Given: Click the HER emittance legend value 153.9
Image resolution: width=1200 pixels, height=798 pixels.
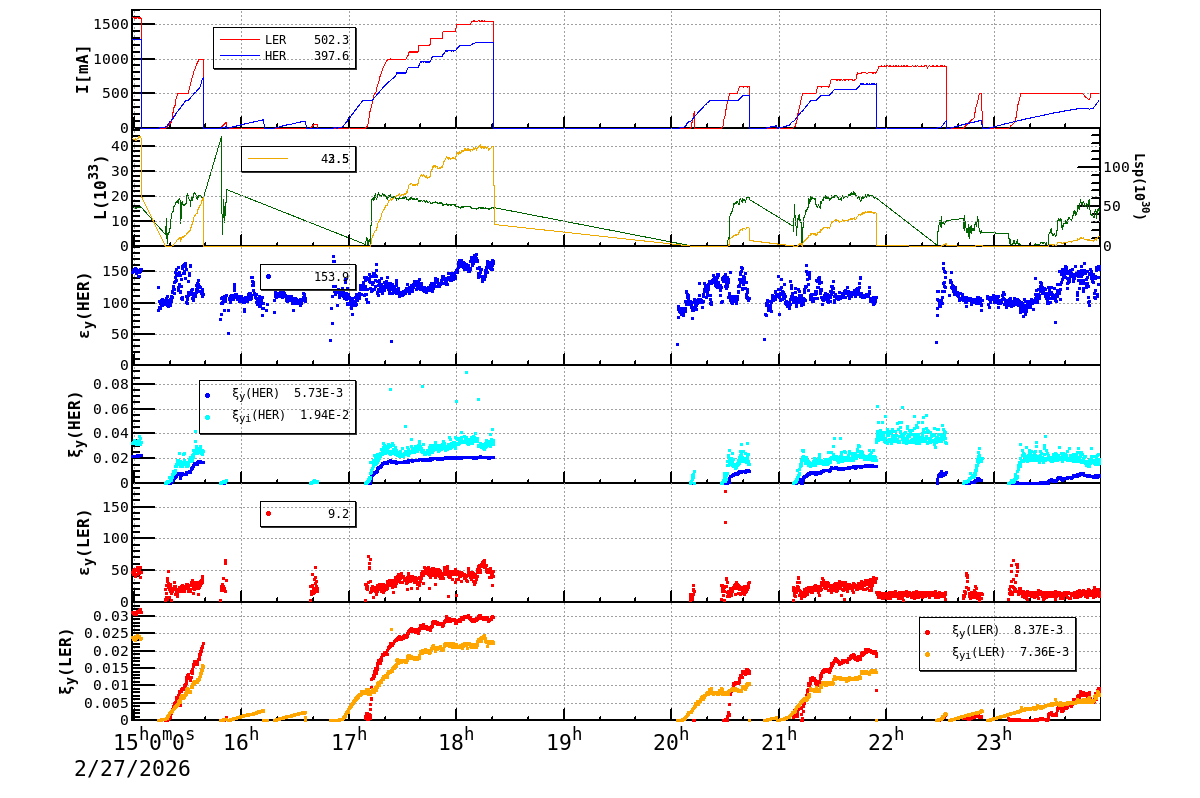Looking at the screenshot, I should (x=331, y=276).
